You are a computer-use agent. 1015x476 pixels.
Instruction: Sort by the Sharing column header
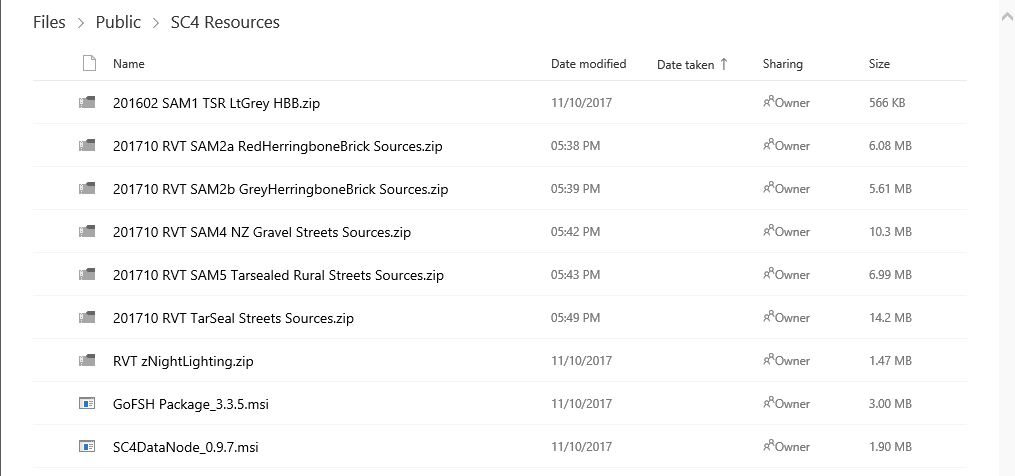[783, 63]
